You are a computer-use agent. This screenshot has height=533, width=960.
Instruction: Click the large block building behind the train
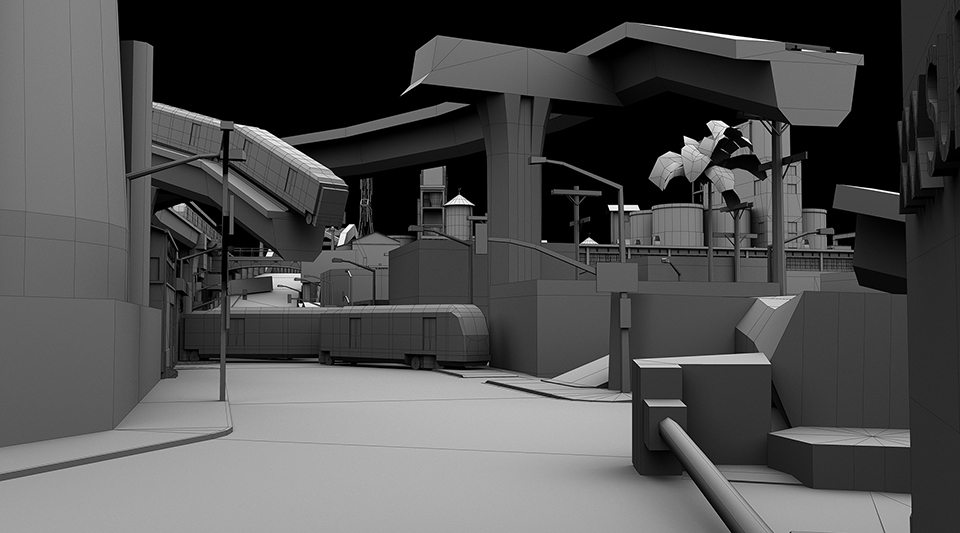pos(432,270)
